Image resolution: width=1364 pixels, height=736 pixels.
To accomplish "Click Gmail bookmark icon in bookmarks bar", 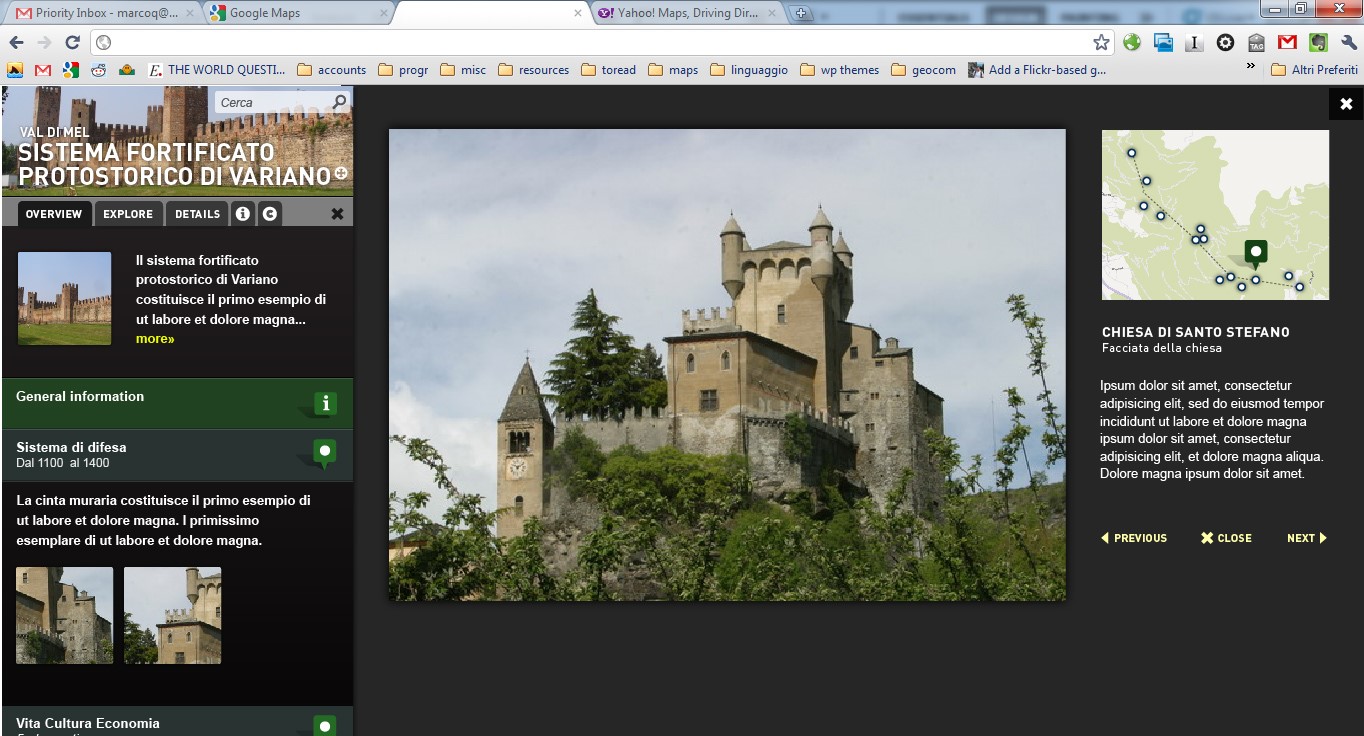I will pos(43,70).
